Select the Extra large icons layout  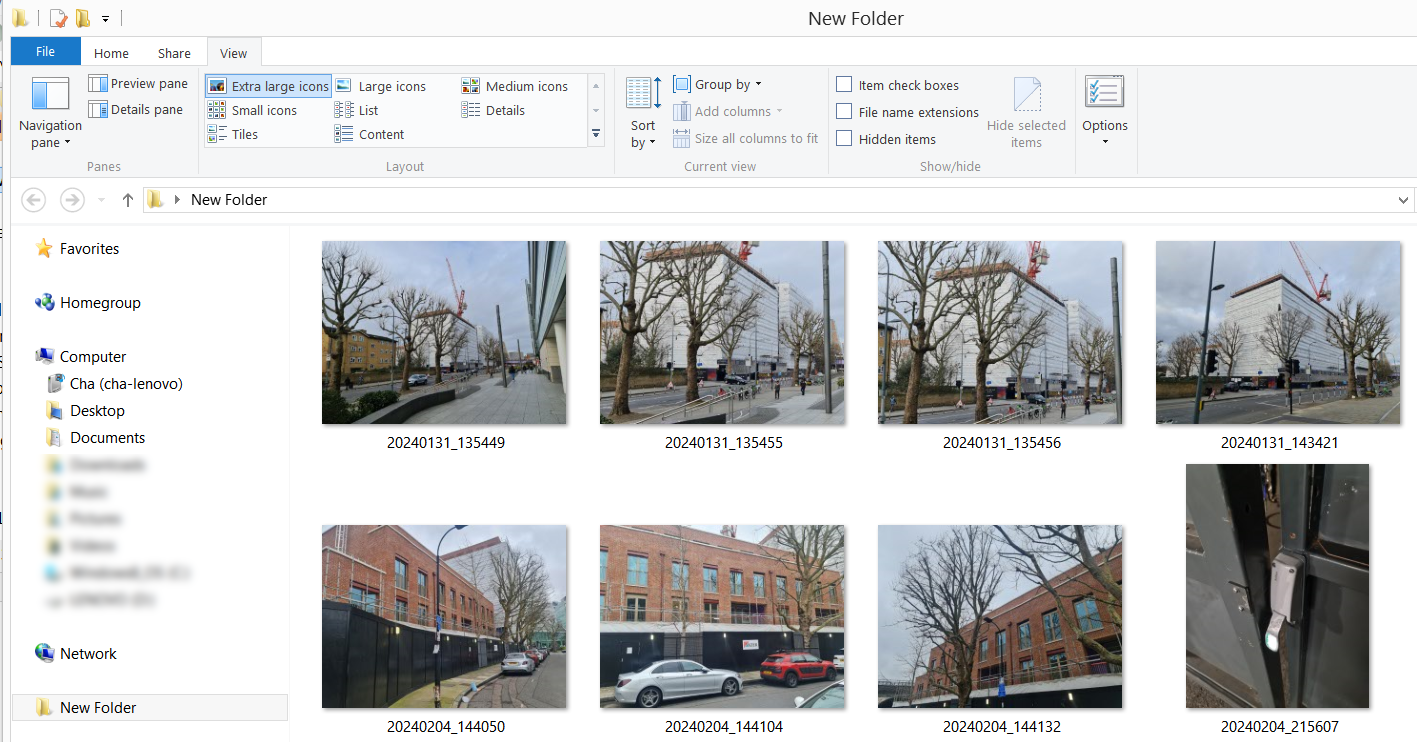268,86
